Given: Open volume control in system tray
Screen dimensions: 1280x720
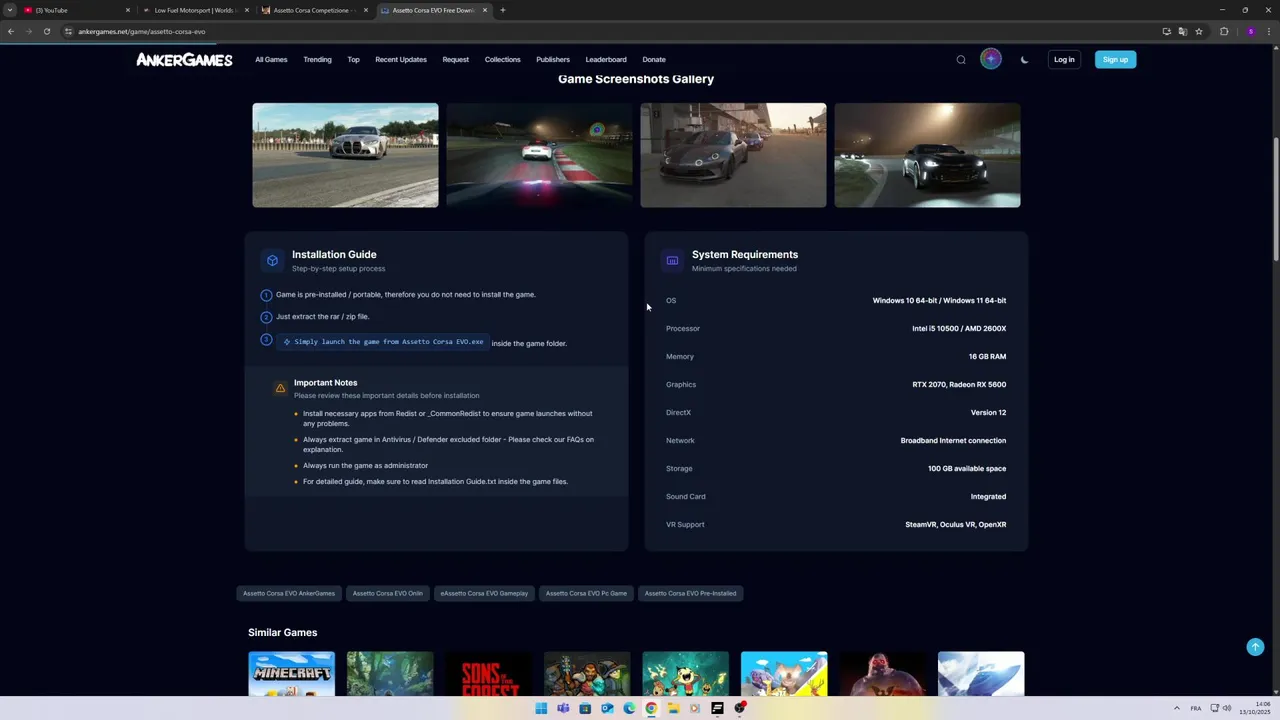Looking at the screenshot, I should [1227, 708].
